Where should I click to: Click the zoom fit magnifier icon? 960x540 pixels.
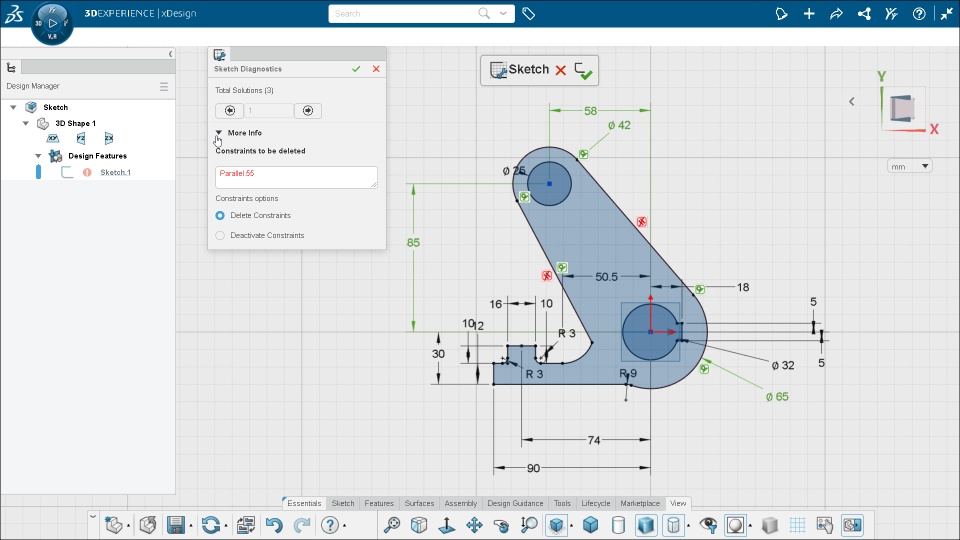coord(392,525)
